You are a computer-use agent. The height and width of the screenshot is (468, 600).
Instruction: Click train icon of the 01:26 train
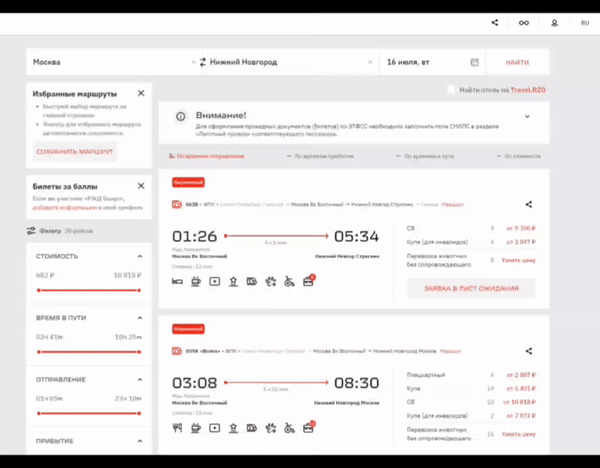tap(177, 204)
